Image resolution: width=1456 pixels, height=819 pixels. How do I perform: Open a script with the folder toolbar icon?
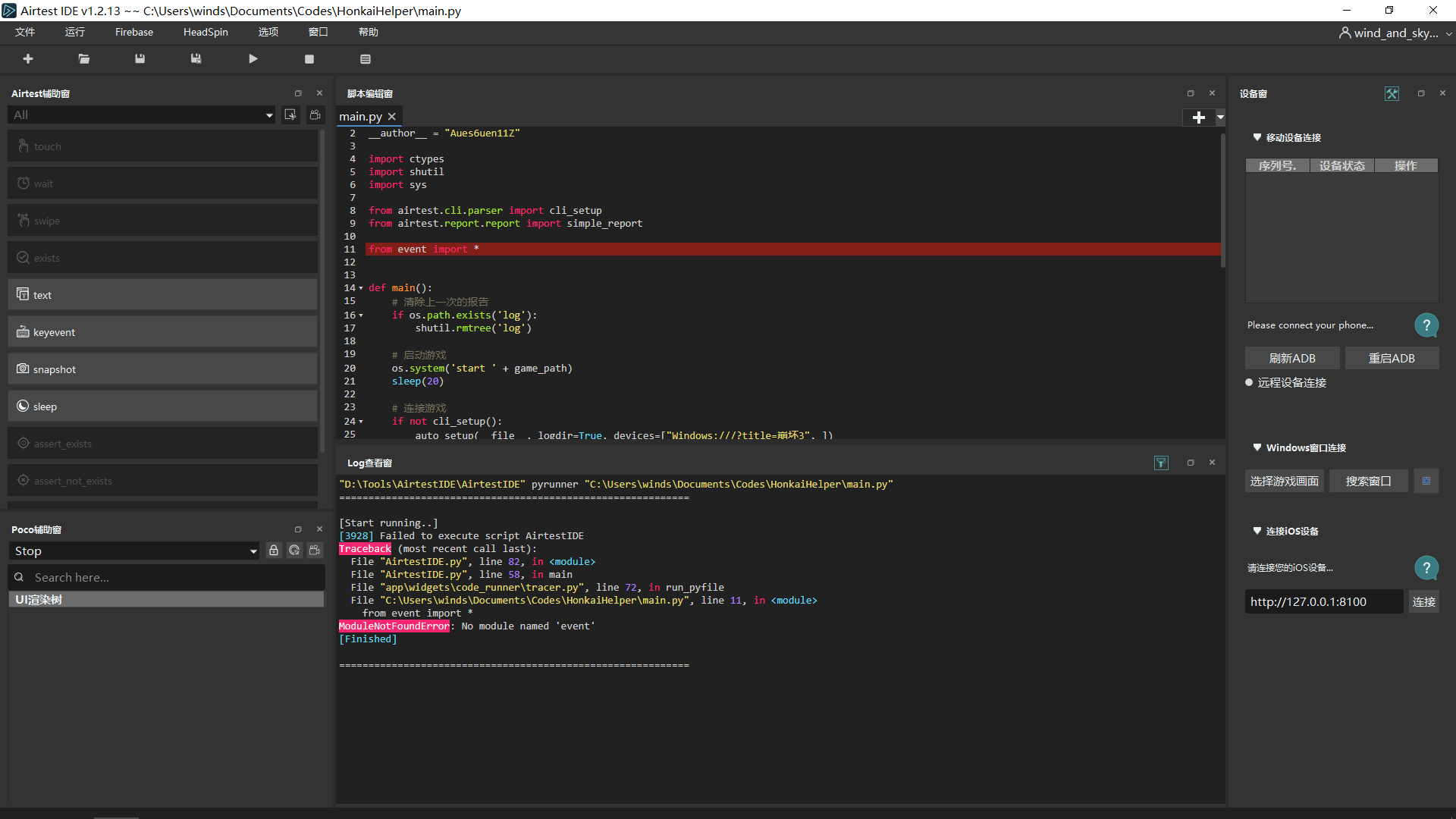point(84,59)
